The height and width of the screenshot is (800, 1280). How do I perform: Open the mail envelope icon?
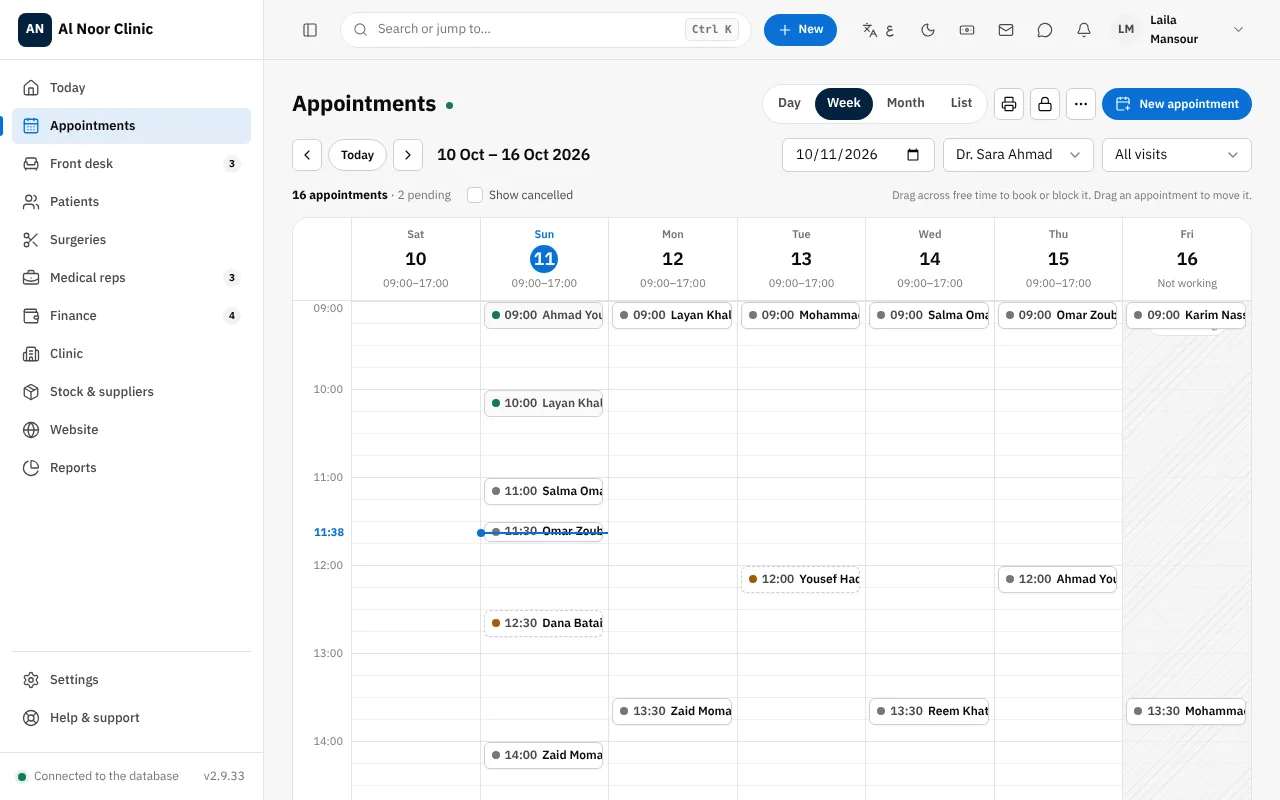click(1006, 30)
